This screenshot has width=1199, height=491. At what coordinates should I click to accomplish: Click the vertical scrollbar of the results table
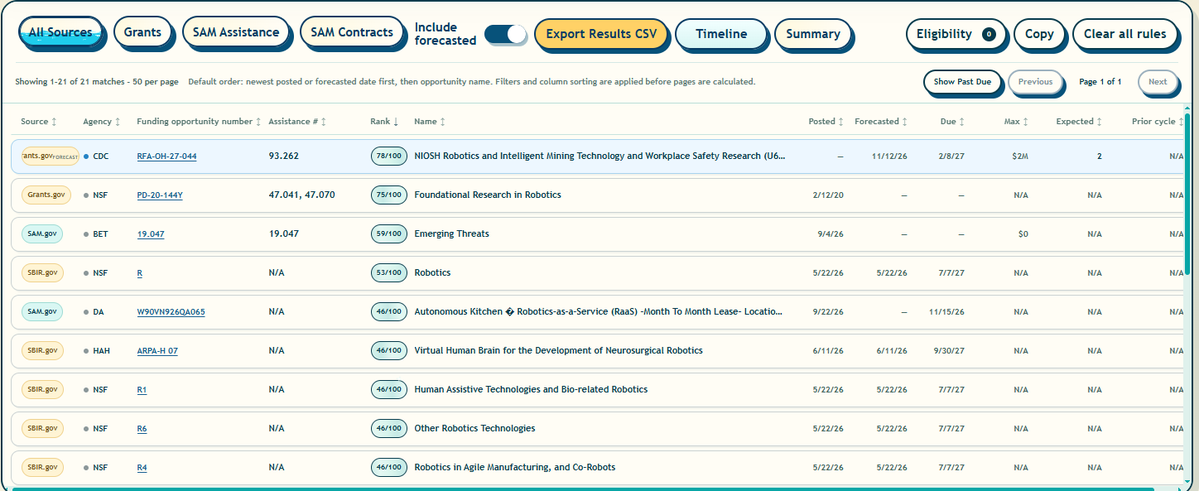[x=1188, y=195]
